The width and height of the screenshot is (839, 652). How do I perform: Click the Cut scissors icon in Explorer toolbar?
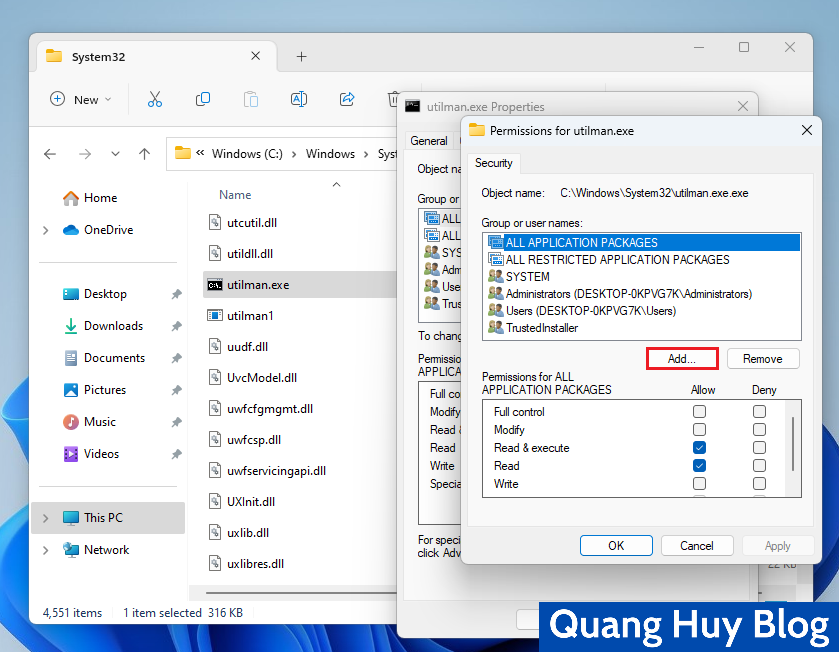tap(155, 99)
